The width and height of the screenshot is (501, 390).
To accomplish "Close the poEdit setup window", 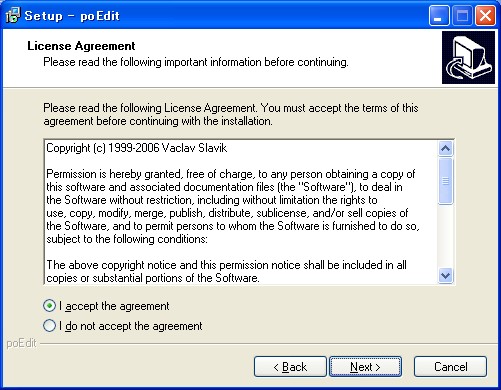I will [x=485, y=15].
